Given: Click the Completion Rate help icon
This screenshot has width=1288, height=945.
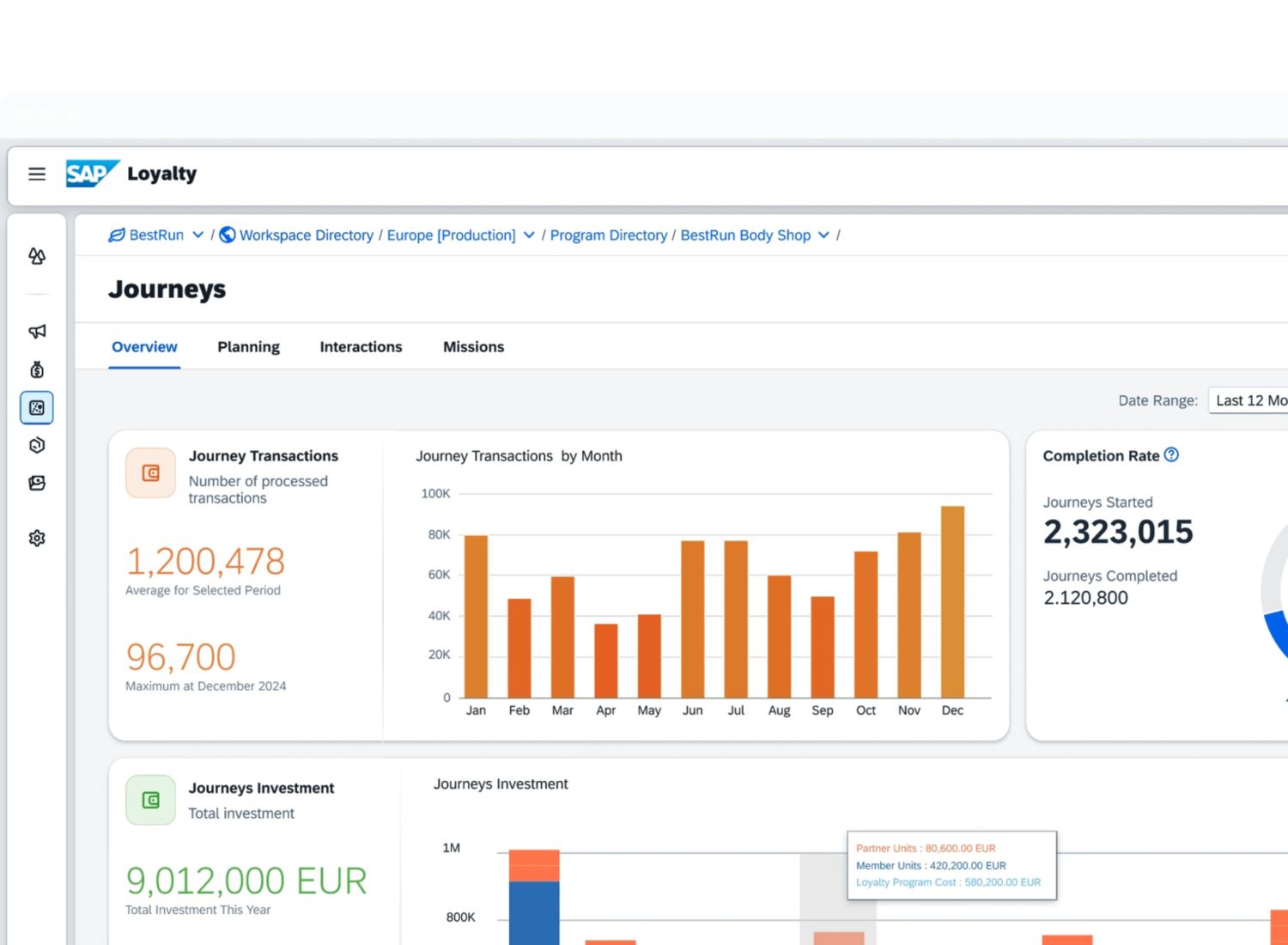Looking at the screenshot, I should pos(1171,455).
